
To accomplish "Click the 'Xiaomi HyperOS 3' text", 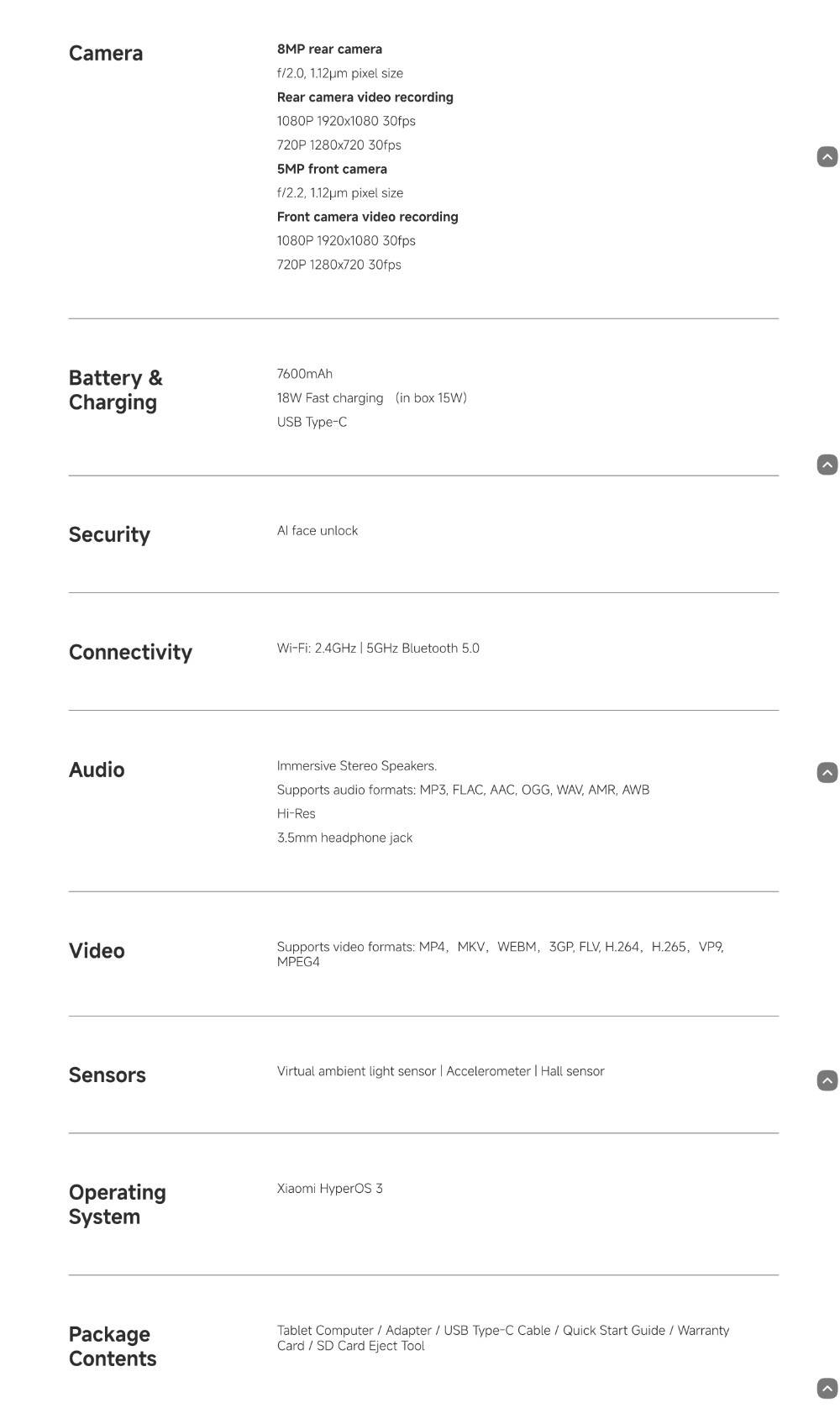I will point(329,1189).
